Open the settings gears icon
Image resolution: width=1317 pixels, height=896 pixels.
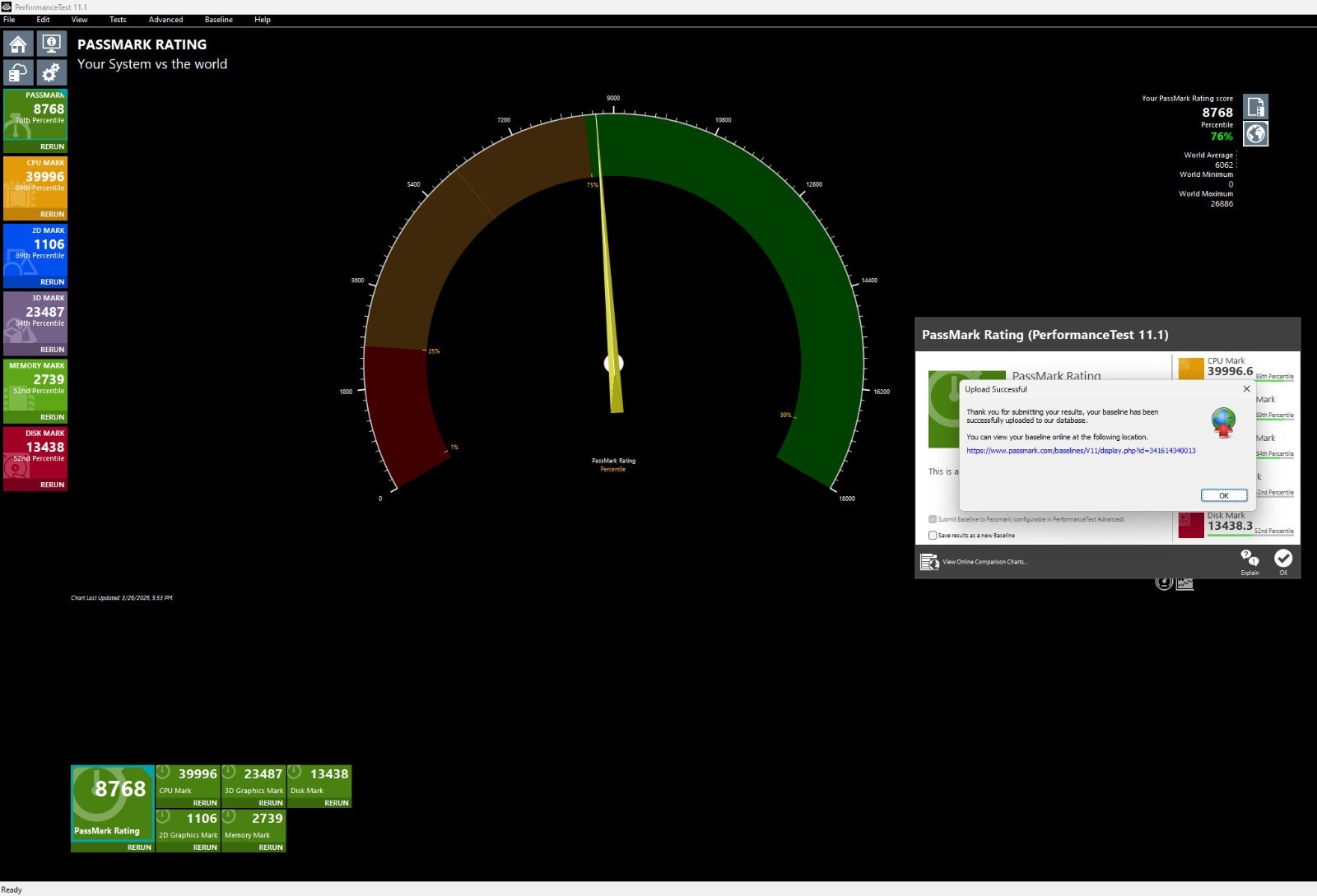52,72
